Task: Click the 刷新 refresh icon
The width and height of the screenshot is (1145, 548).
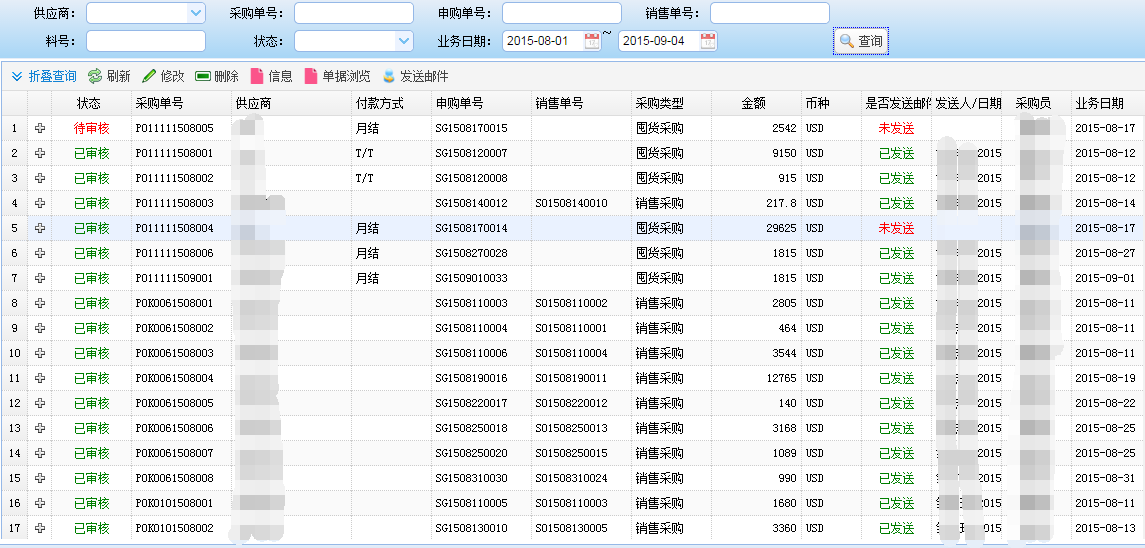Action: click(95, 76)
